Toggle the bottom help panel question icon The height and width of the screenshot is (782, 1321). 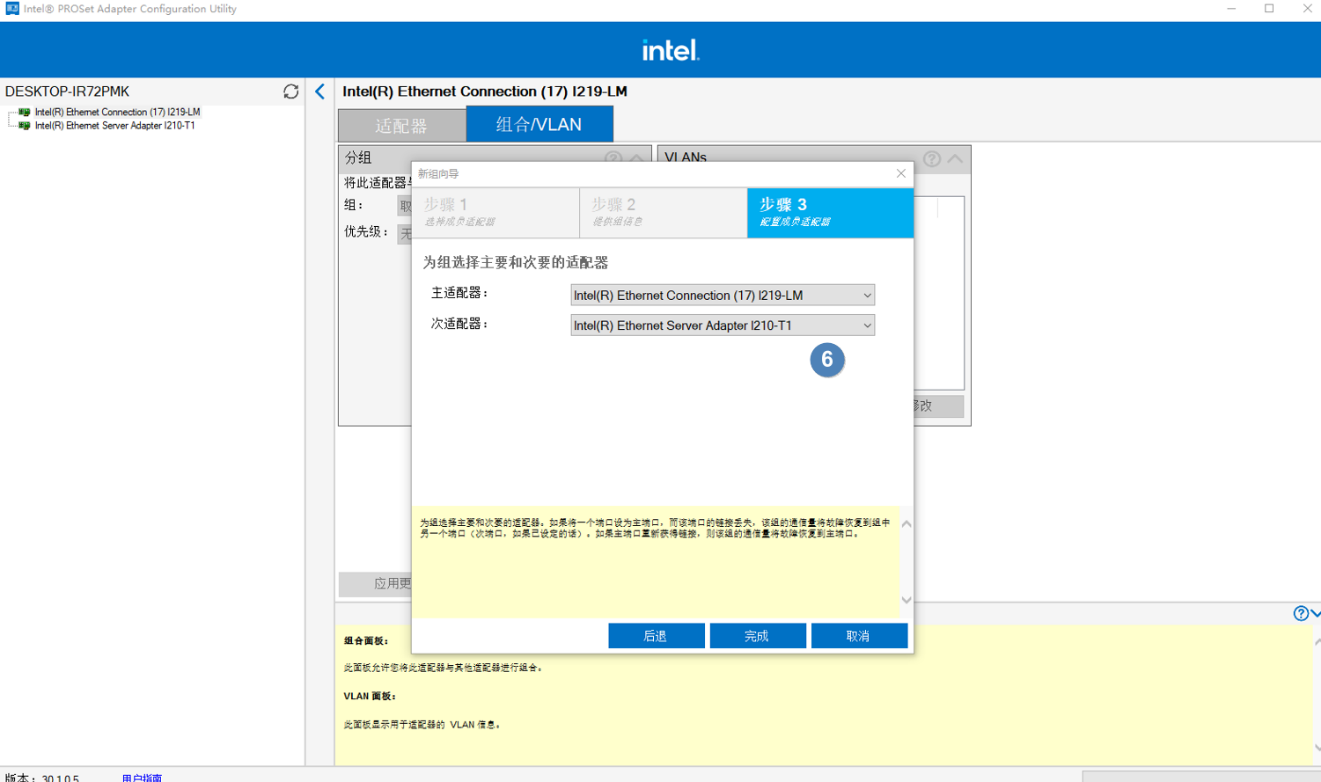coord(1301,613)
